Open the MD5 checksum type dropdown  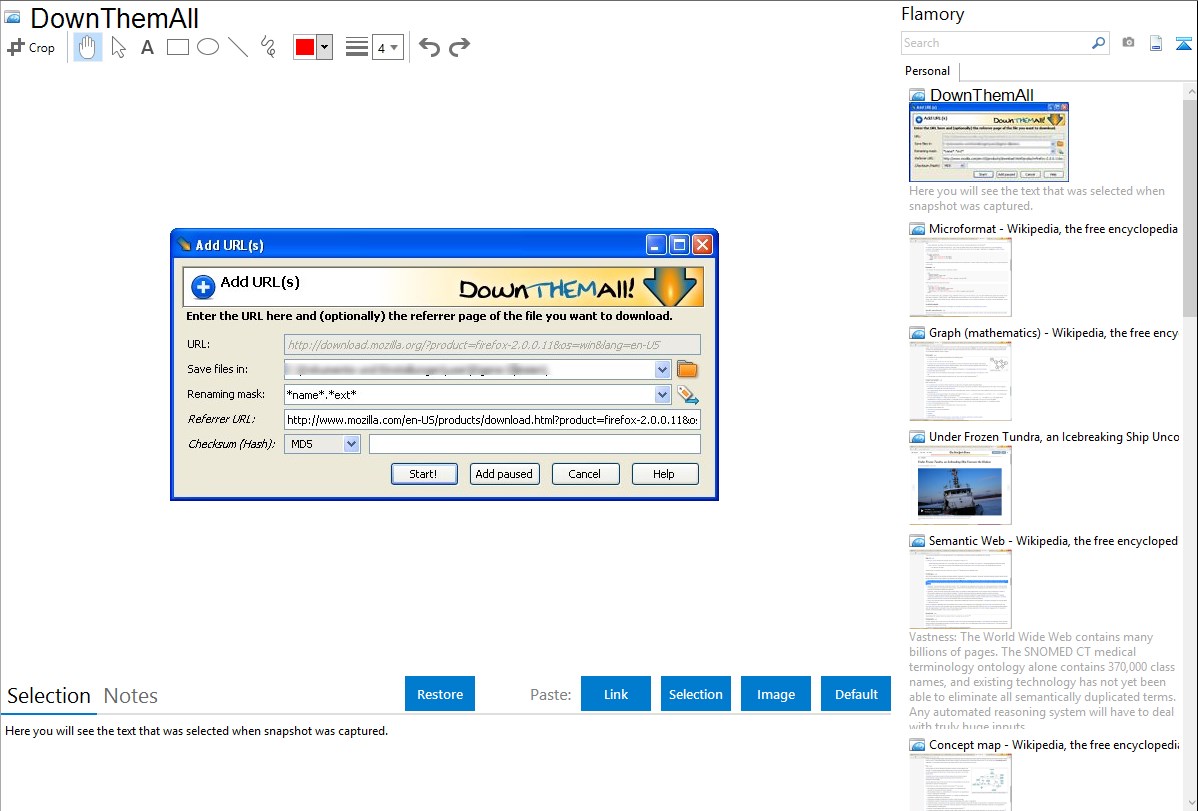click(x=322, y=444)
